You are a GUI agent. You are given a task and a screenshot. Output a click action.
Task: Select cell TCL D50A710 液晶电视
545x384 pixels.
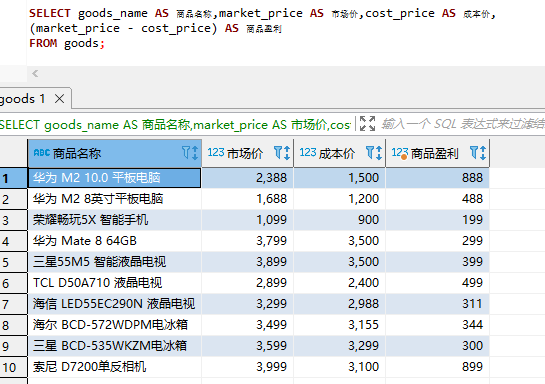[x=114, y=283]
